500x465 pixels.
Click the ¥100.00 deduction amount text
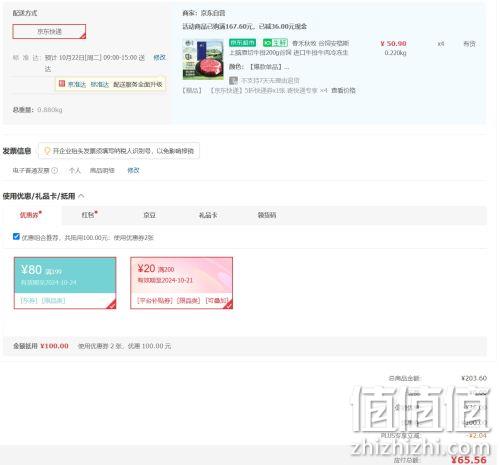54,346
